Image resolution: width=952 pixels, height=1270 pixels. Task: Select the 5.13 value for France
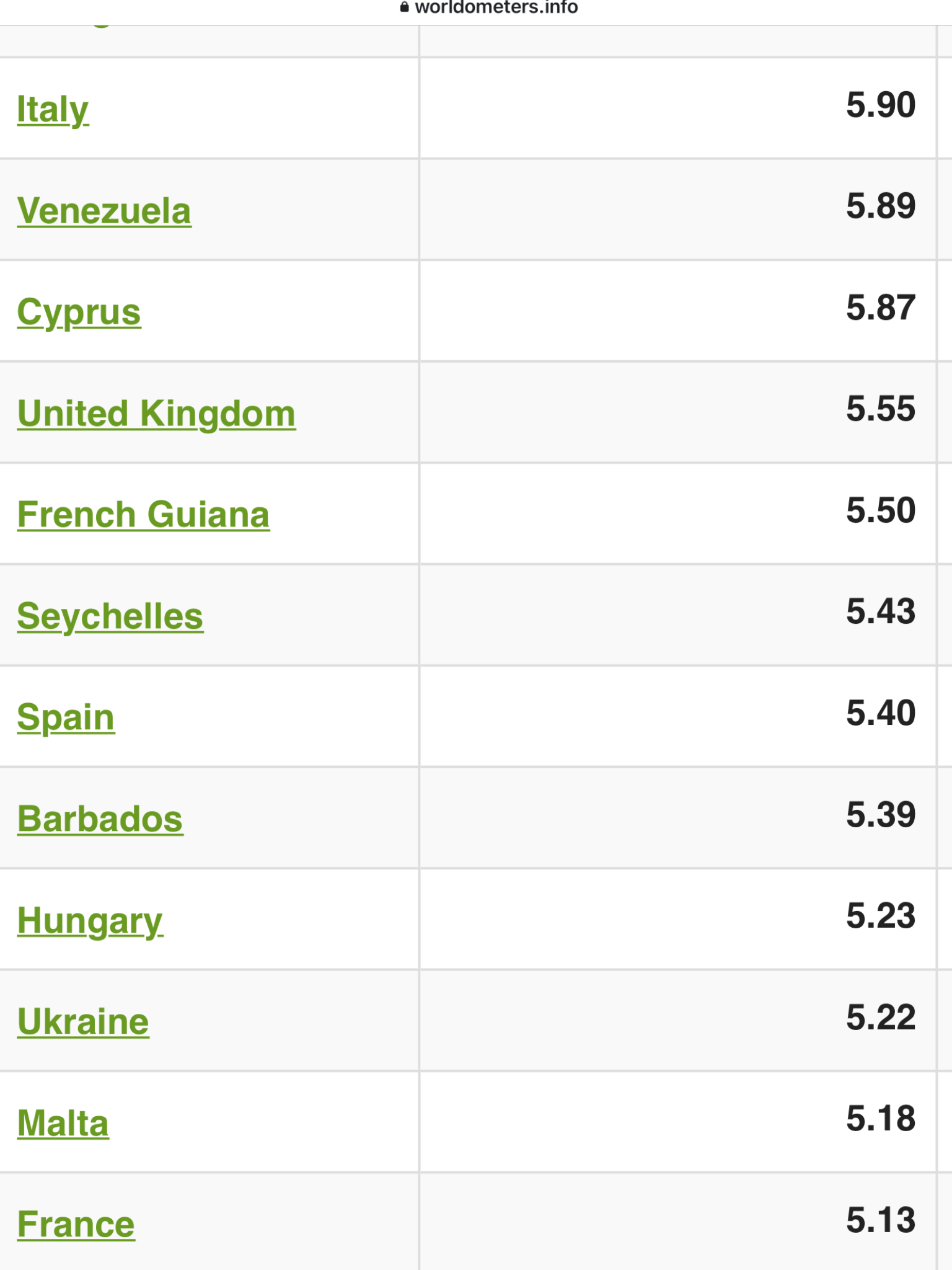pyautogui.click(x=881, y=1220)
